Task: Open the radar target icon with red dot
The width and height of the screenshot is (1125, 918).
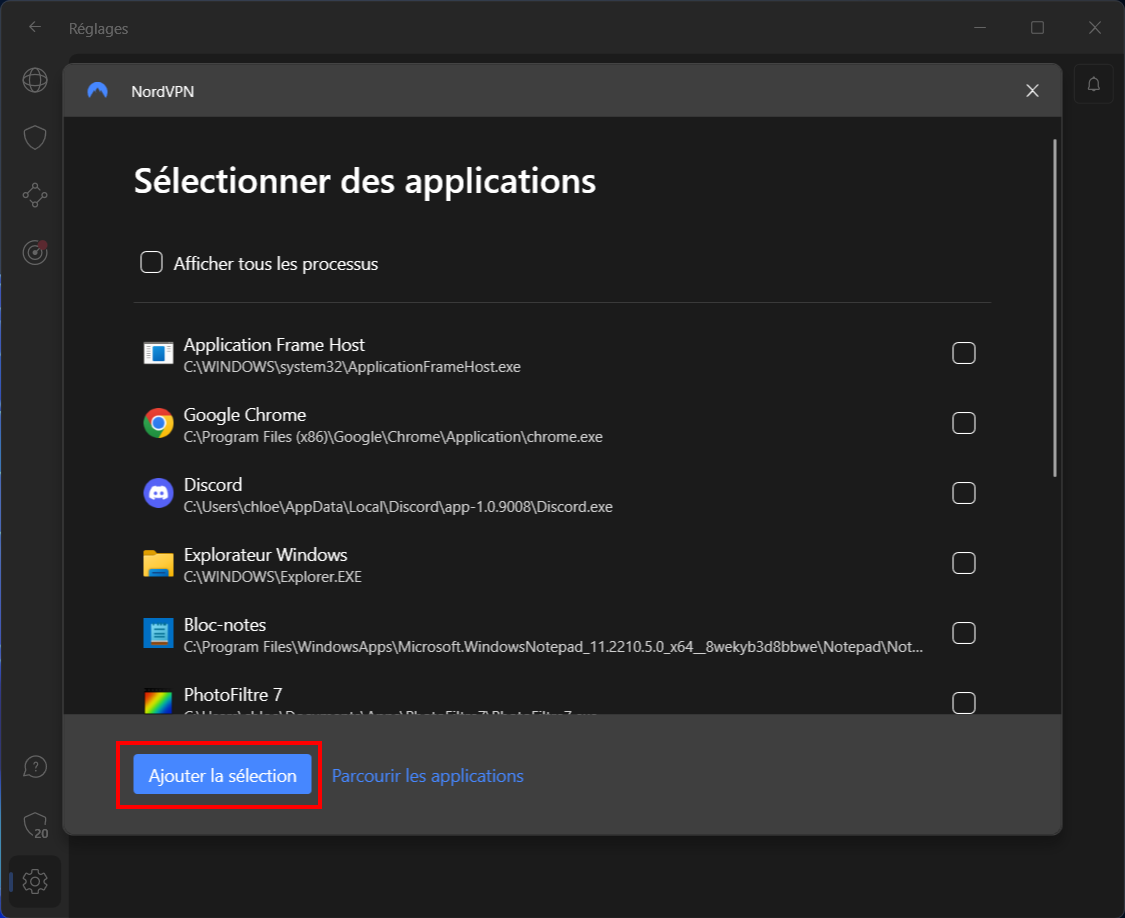Action: [34, 252]
